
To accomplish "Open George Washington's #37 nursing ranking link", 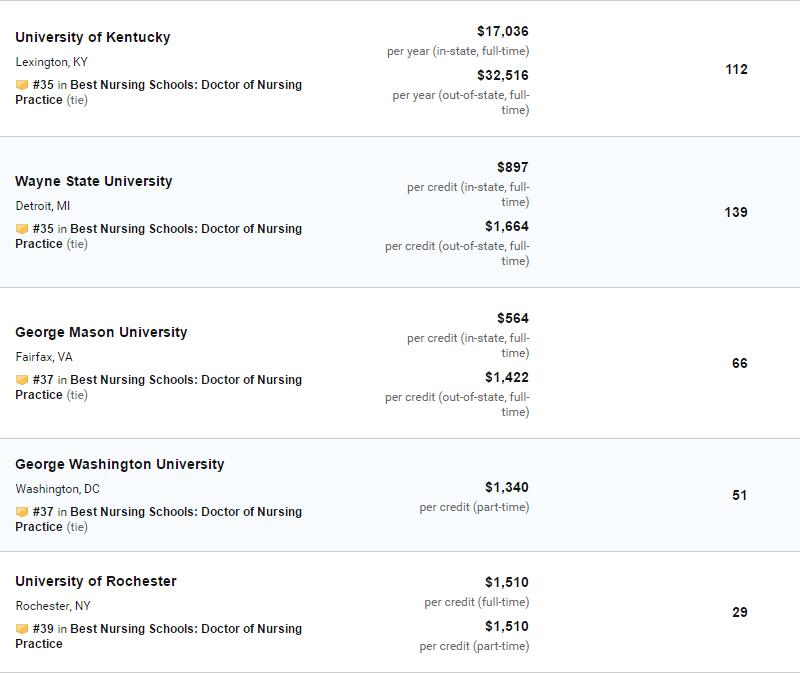I will pyautogui.click(x=159, y=518).
